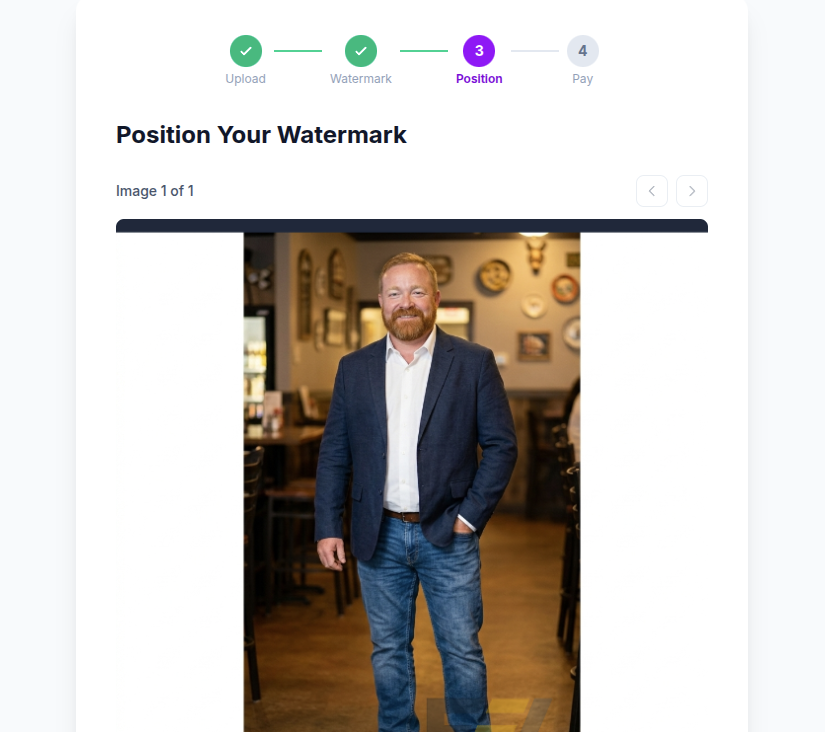825x732 pixels.
Task: Click the "Image 1 of 1" counter text
Action: (155, 190)
